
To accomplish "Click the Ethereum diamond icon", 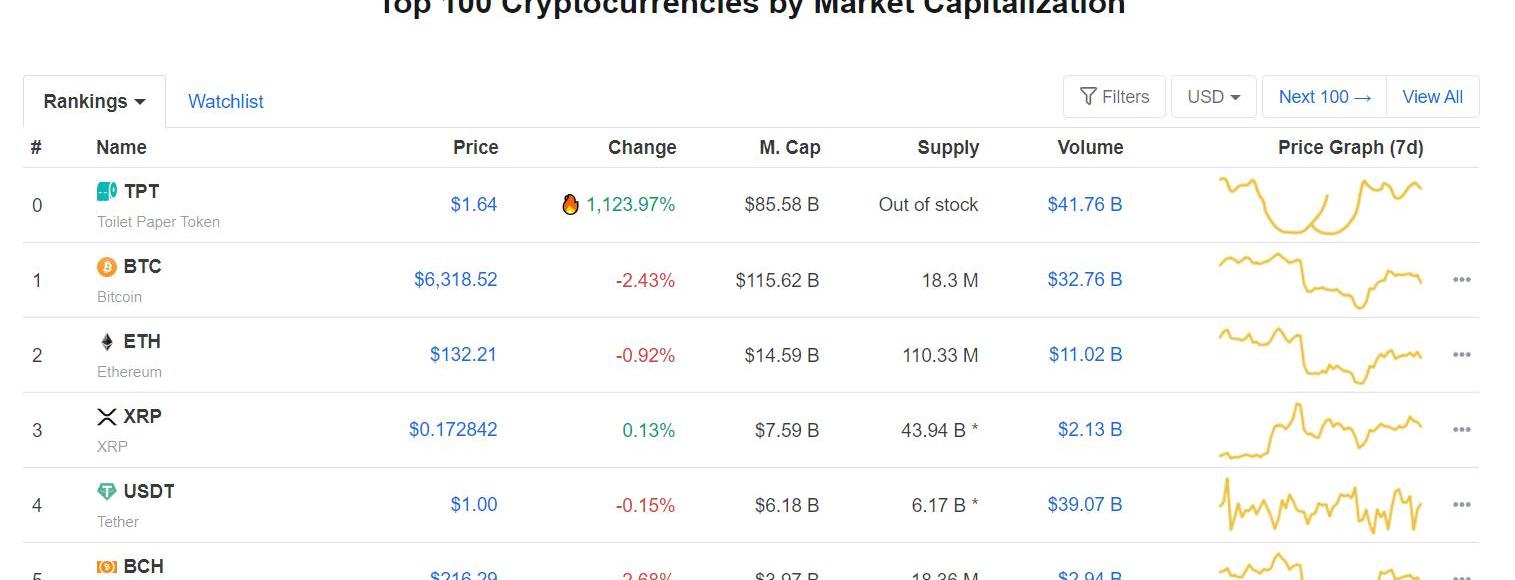I will coord(107,342).
